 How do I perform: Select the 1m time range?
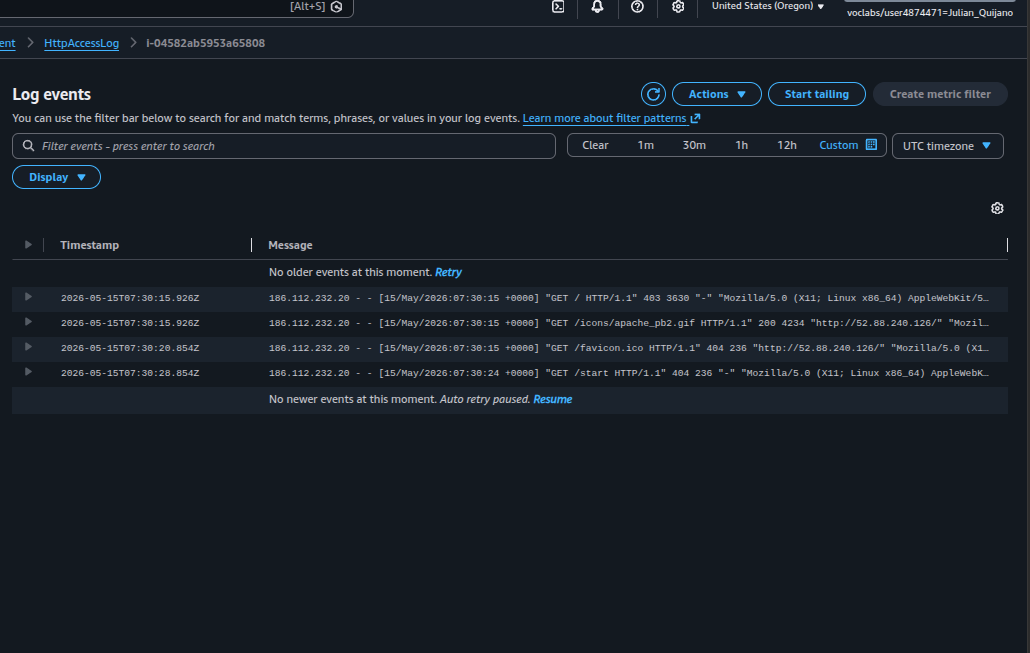645,145
